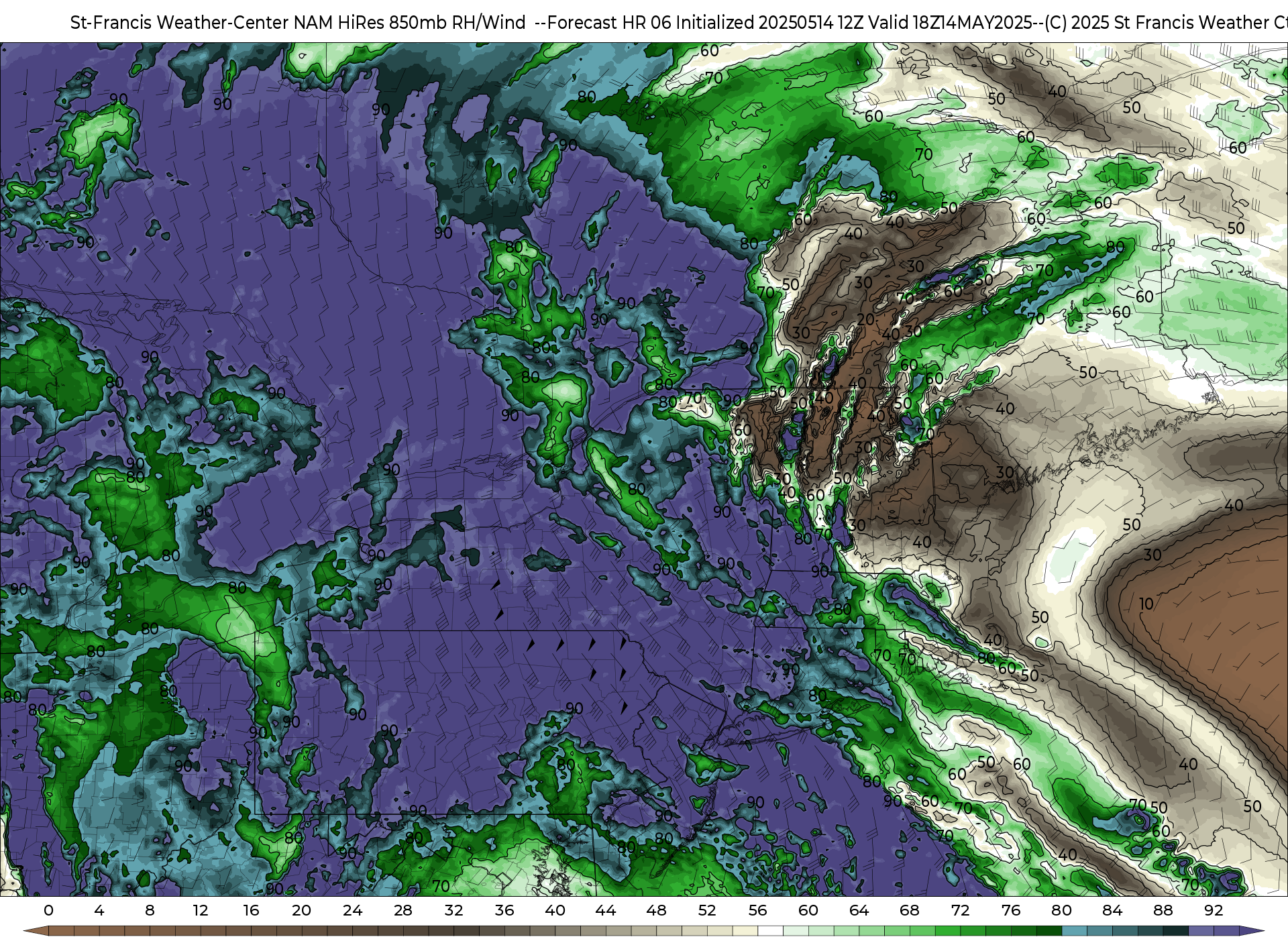Click the colorbar label '44'
This screenshot has width=1288, height=939.
click(x=606, y=910)
